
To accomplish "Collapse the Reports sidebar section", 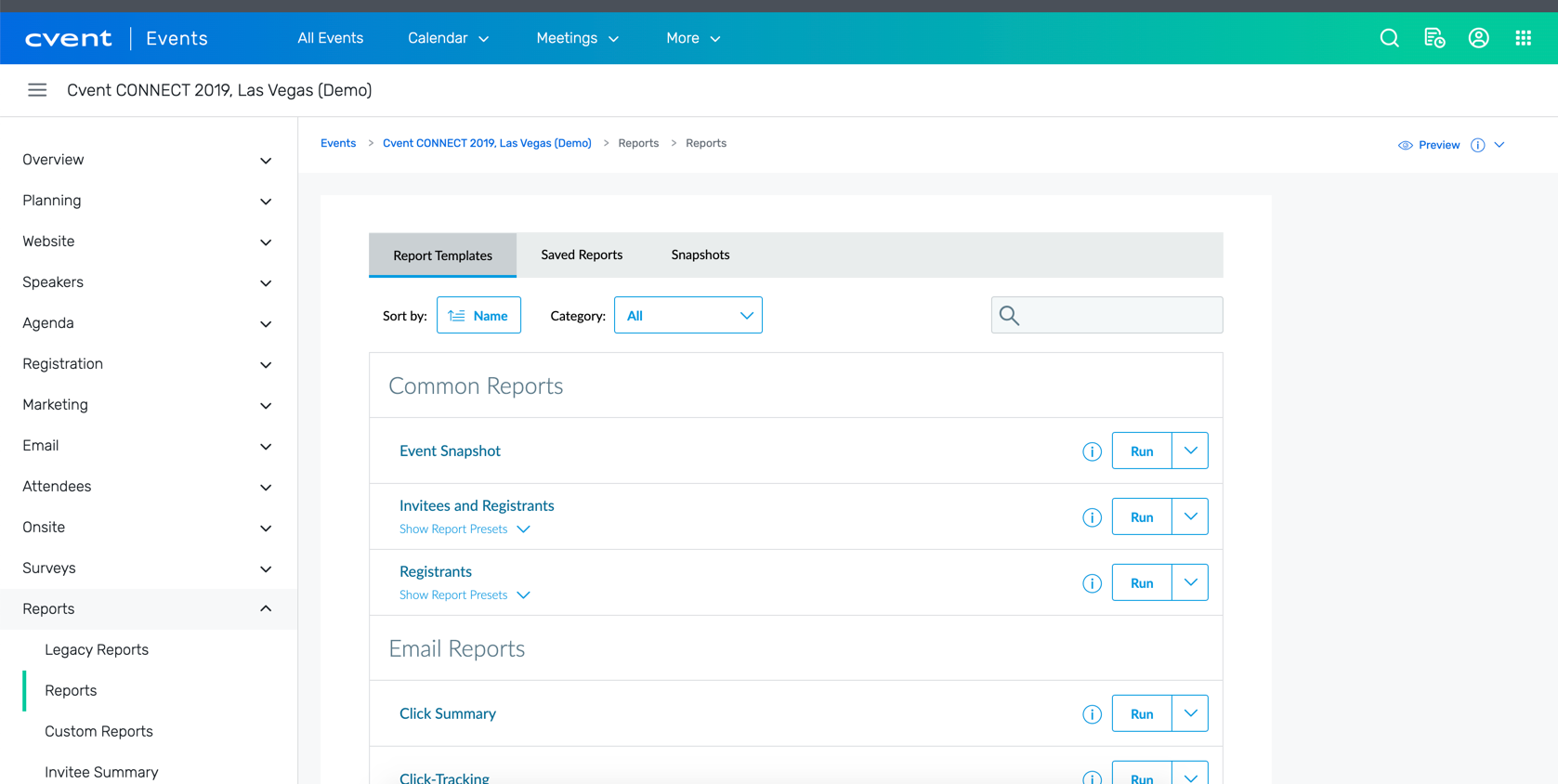I will click(149, 609).
